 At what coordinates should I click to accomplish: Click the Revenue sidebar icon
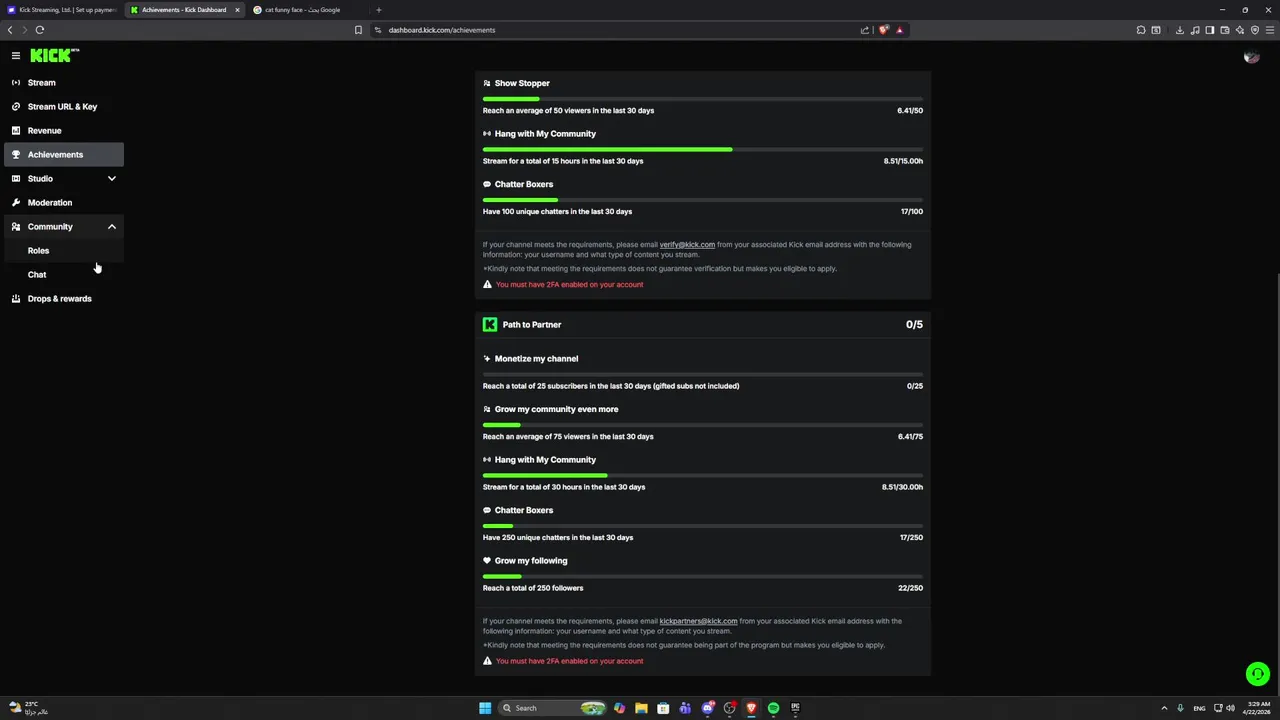coord(16,131)
